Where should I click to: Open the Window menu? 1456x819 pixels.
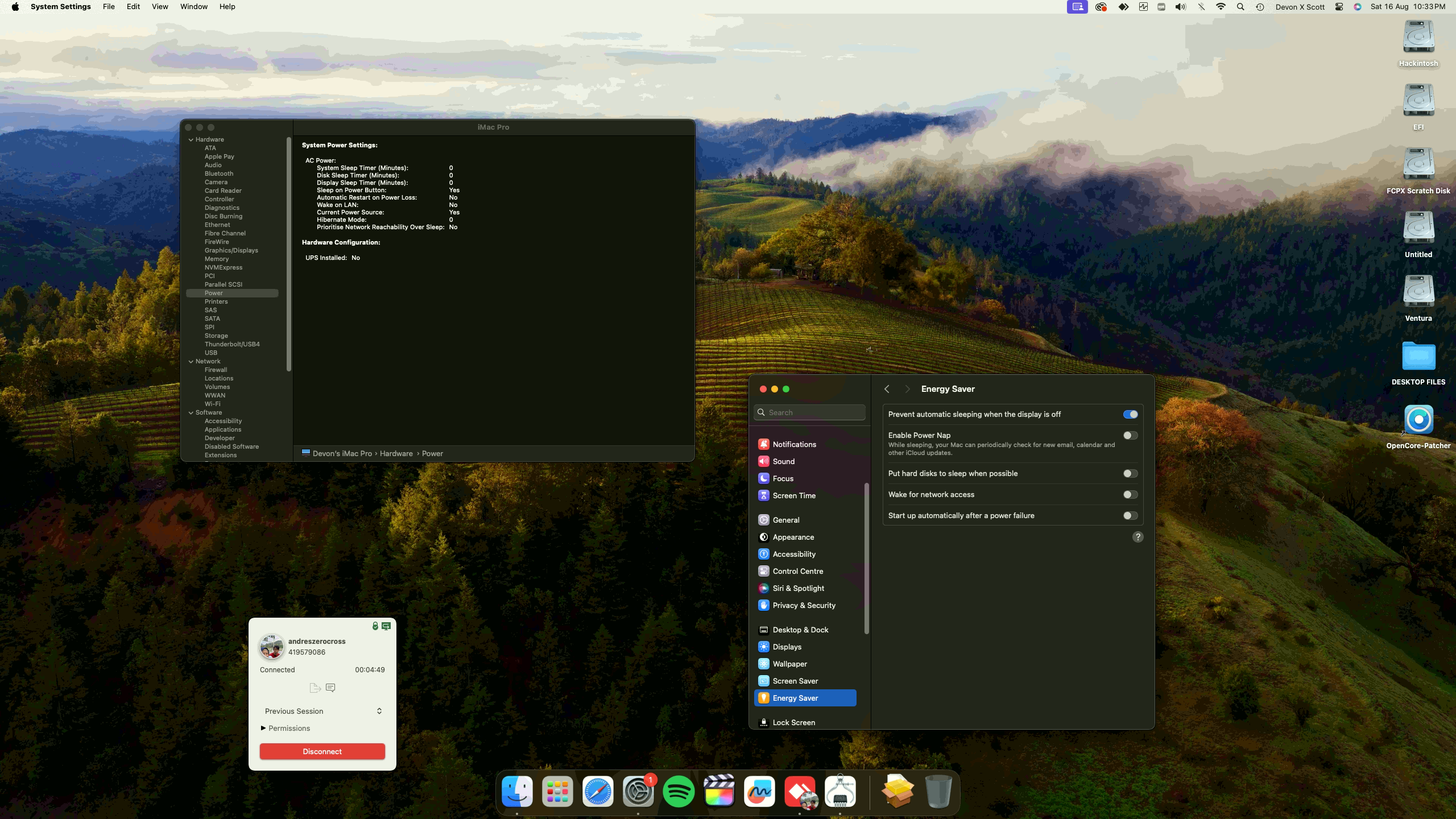193,7
